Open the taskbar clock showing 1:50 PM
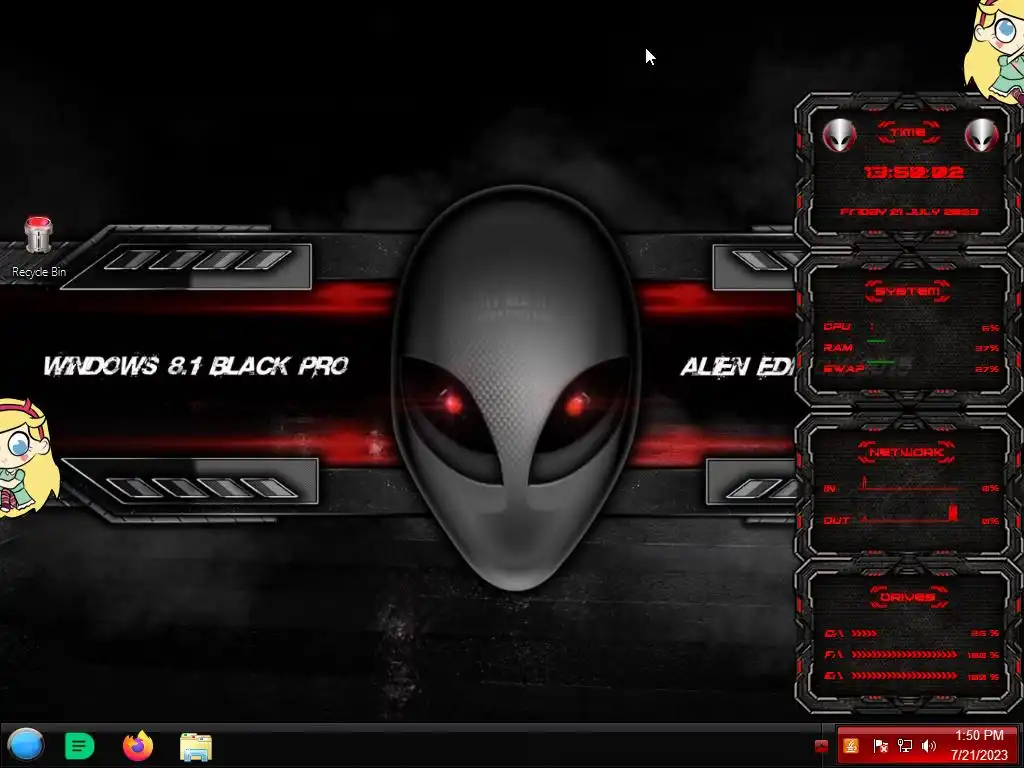The height and width of the screenshot is (768, 1024). 979,745
